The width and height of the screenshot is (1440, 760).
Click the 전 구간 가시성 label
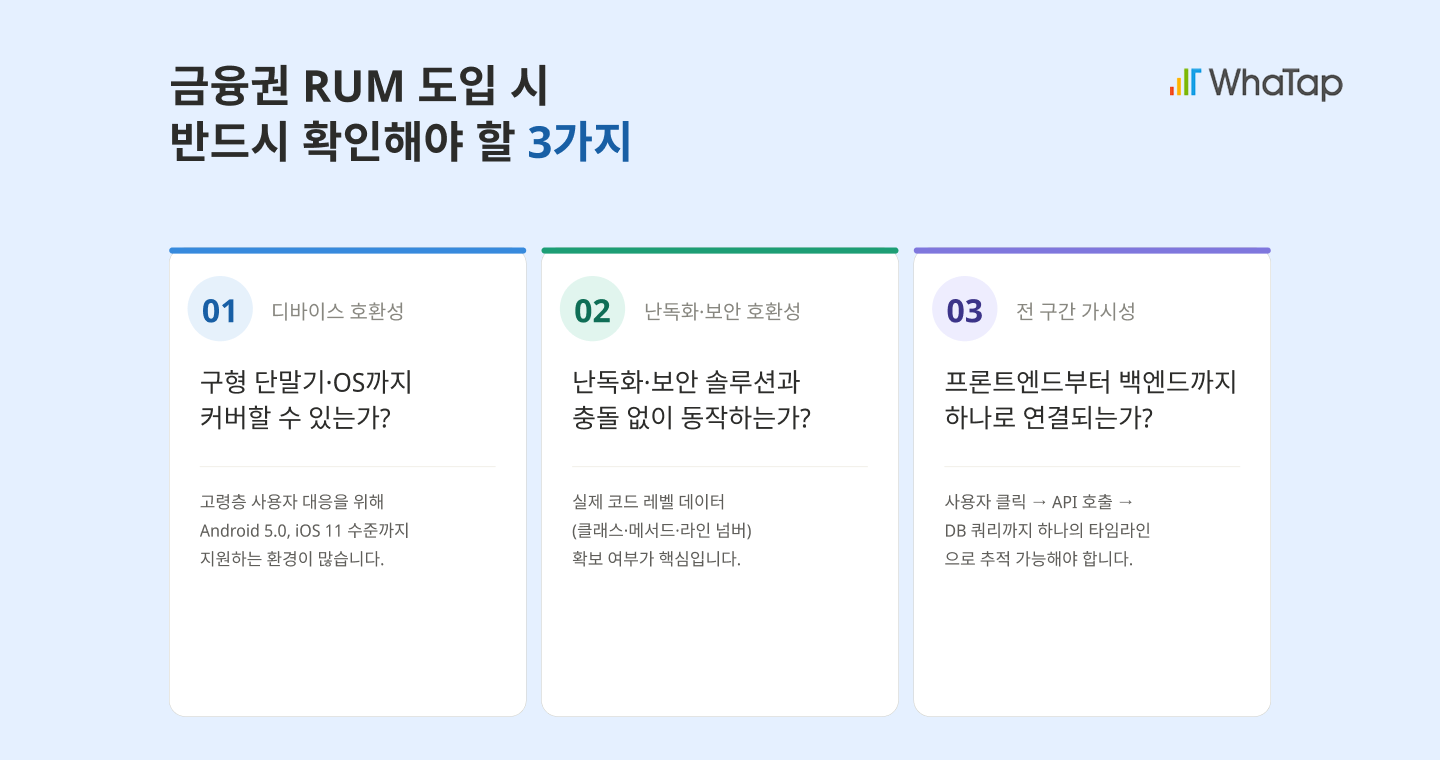tap(1076, 311)
